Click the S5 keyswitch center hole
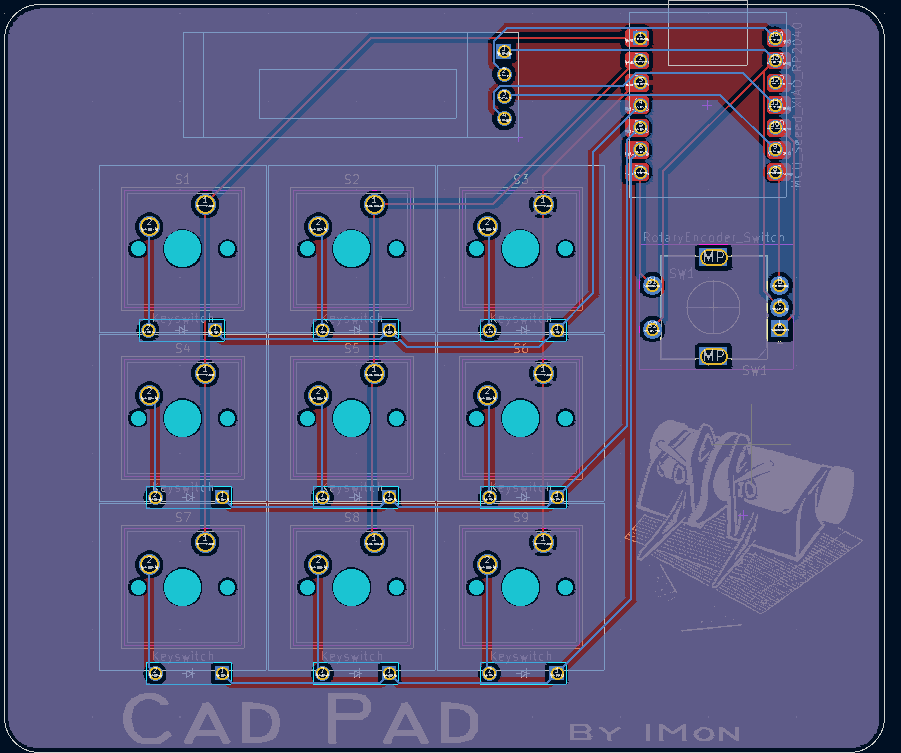901x753 pixels. tap(352, 418)
